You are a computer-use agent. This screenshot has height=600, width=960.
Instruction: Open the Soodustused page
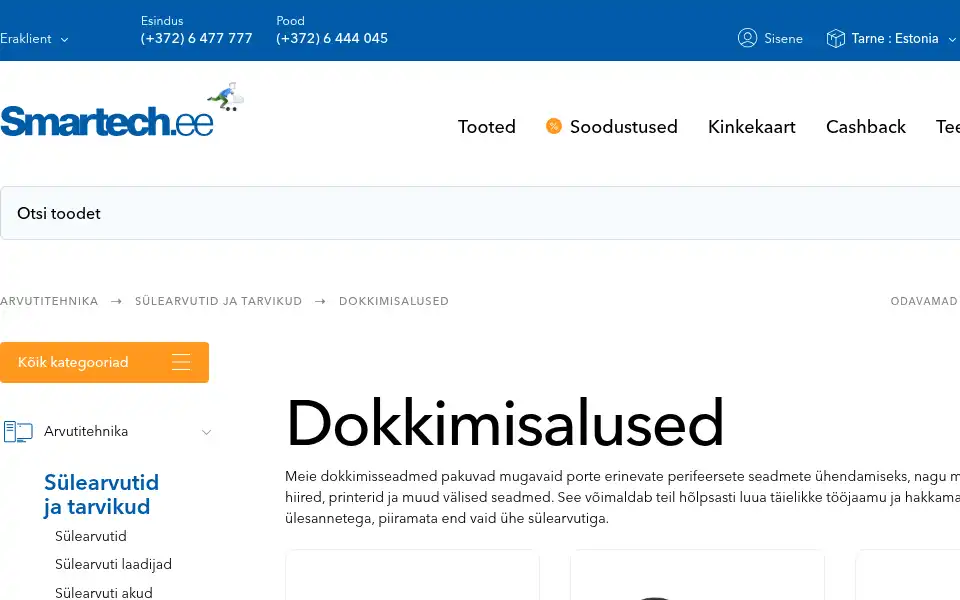pyautogui.click(x=623, y=127)
